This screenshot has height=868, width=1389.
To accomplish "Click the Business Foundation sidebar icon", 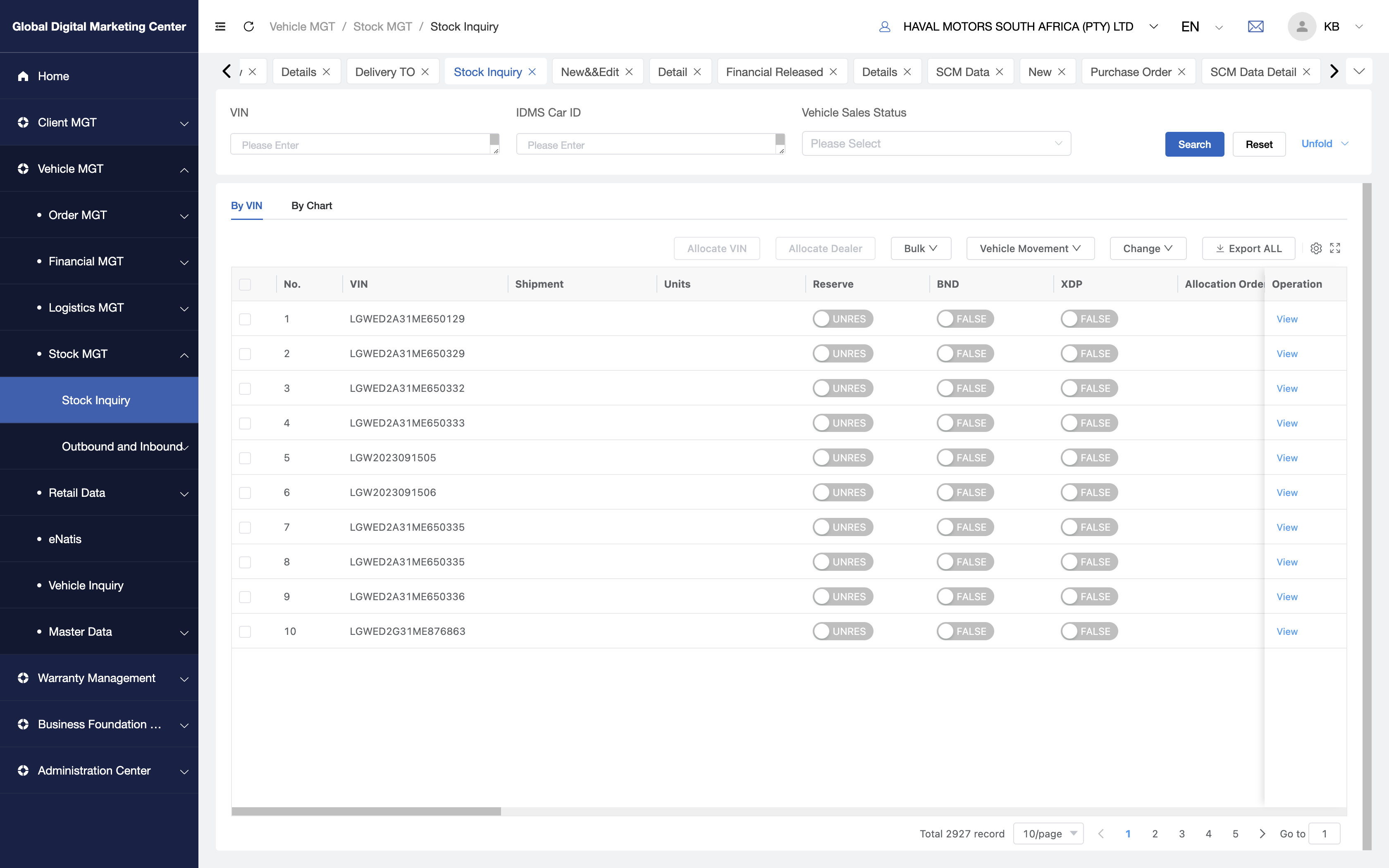I will [x=23, y=725].
